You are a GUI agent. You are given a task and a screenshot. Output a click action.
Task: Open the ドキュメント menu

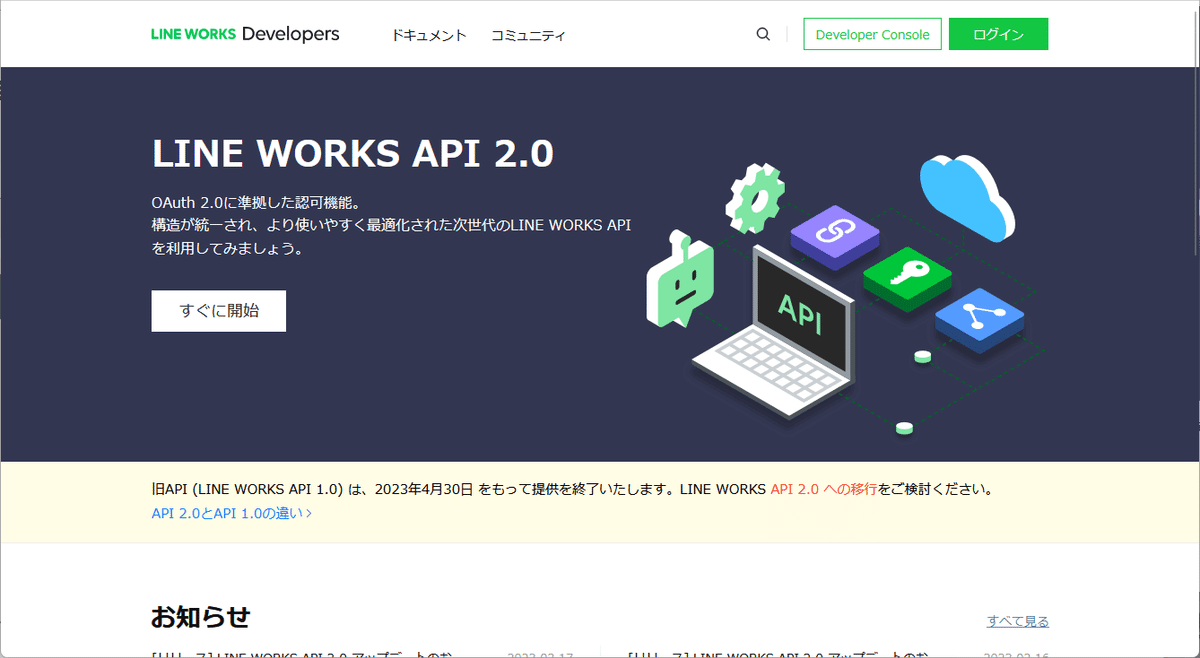[429, 33]
